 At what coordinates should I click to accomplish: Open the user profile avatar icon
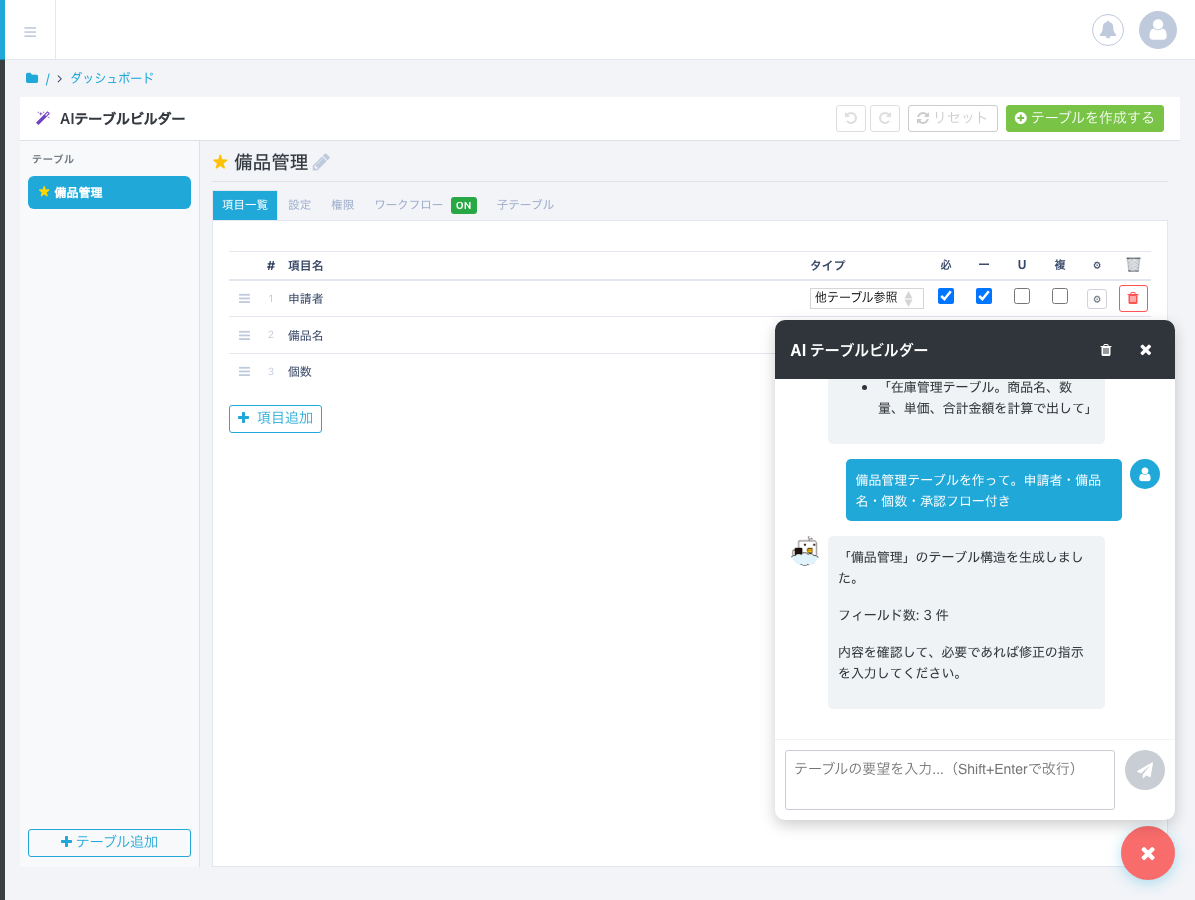pos(1157,29)
